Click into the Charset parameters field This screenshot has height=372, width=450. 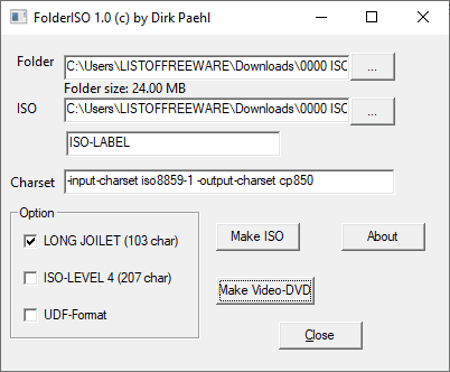[x=229, y=182]
